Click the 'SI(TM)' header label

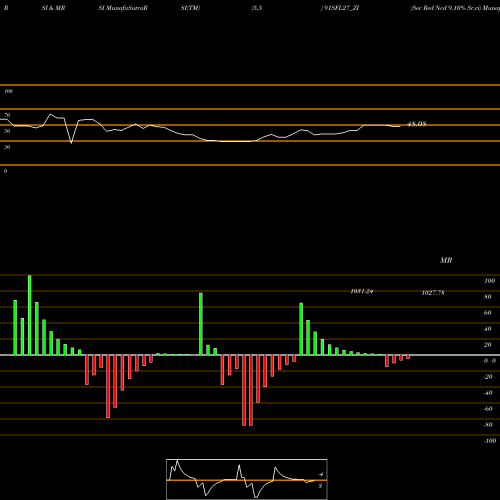pyautogui.click(x=190, y=8)
